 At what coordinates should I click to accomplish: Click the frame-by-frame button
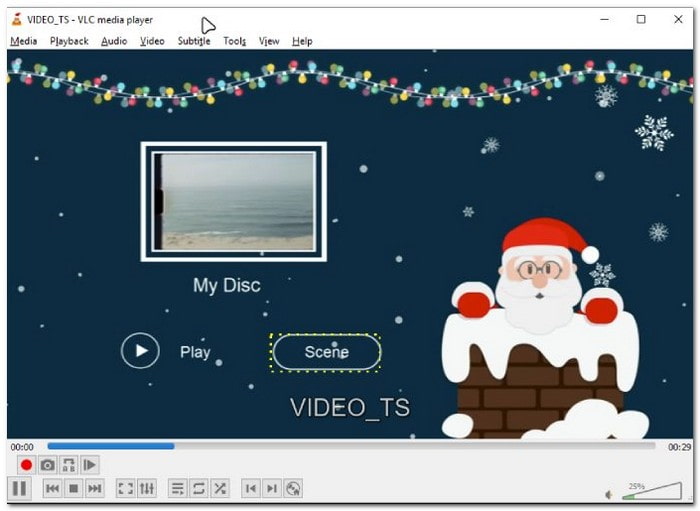click(x=89, y=465)
